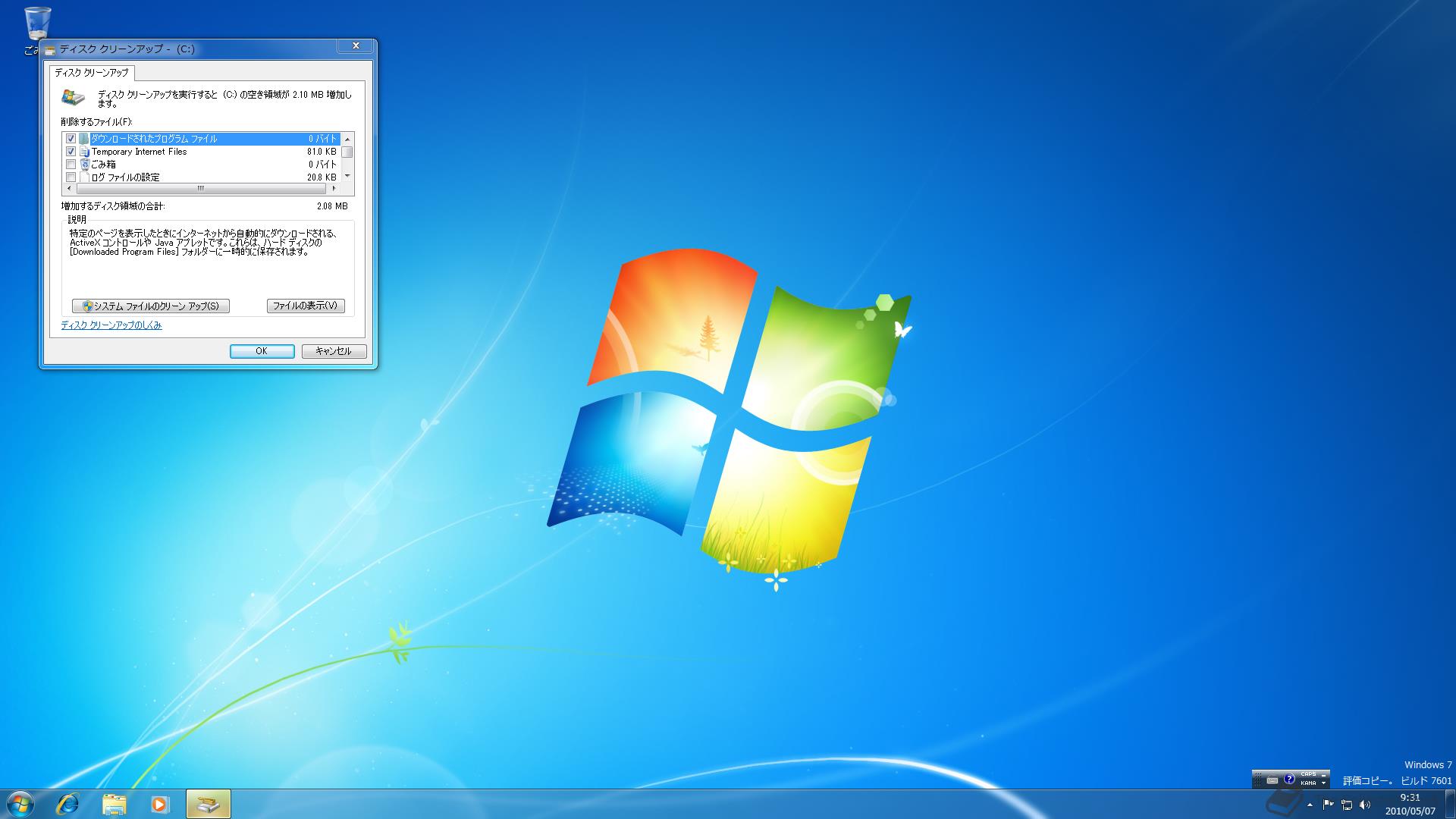
Task: Click the taskbar clock showing 9:31
Action: (1410, 804)
